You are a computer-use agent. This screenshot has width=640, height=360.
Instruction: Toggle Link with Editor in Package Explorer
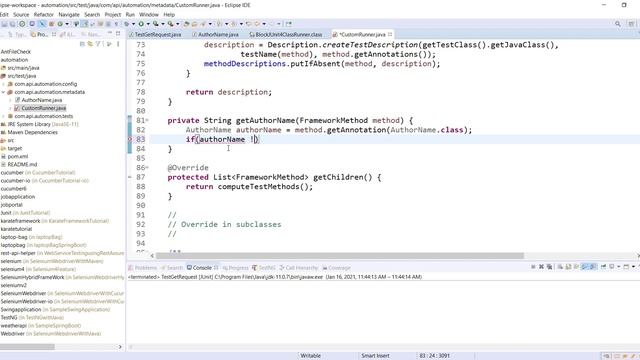[x=90, y=44]
